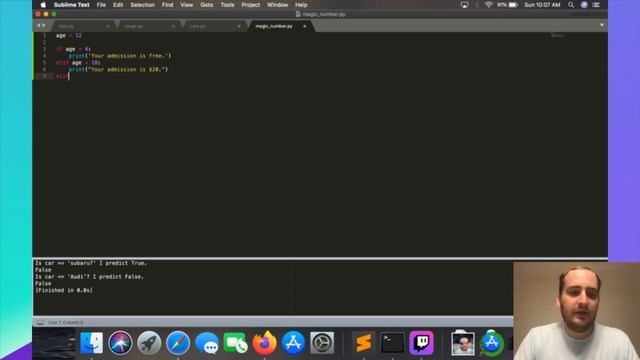640x360 pixels.
Task: Click line number 1 in the gutter
Action: tap(44, 36)
